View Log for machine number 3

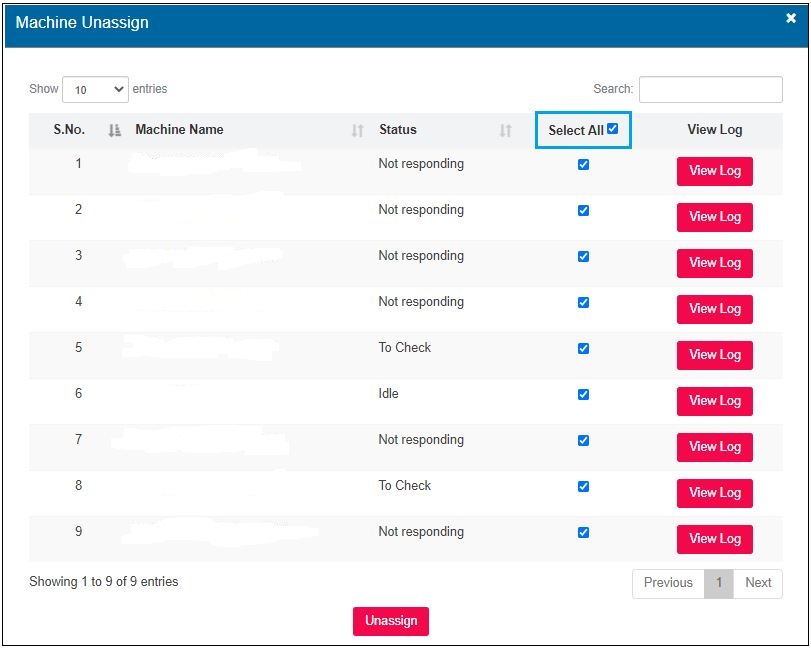tap(714, 263)
